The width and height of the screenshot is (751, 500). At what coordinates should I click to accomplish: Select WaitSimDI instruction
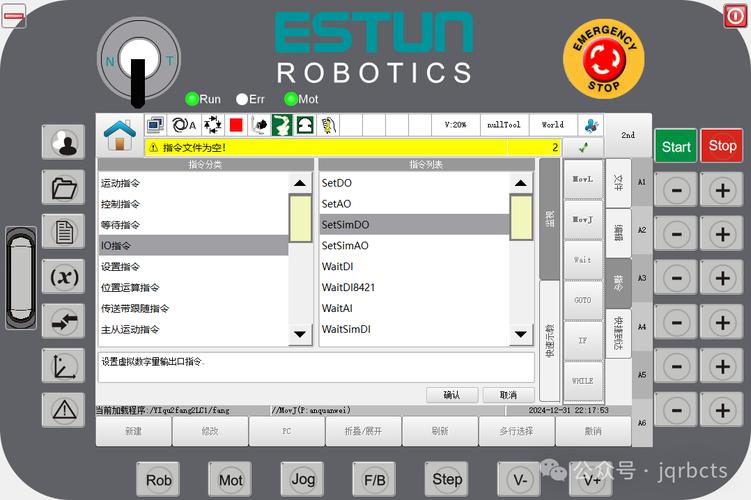pyautogui.click(x=414, y=330)
